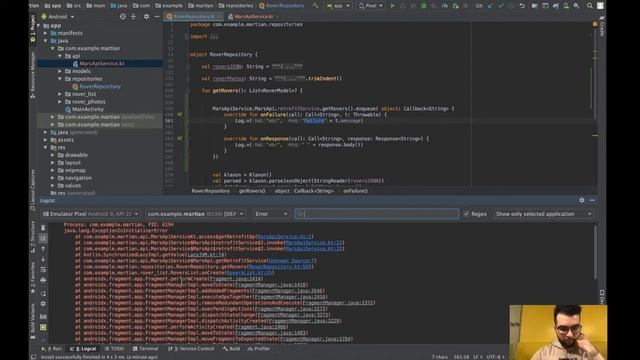Click screen capture camera icon in logcat sidebar
640x360 pixels.
(x=43, y=317)
